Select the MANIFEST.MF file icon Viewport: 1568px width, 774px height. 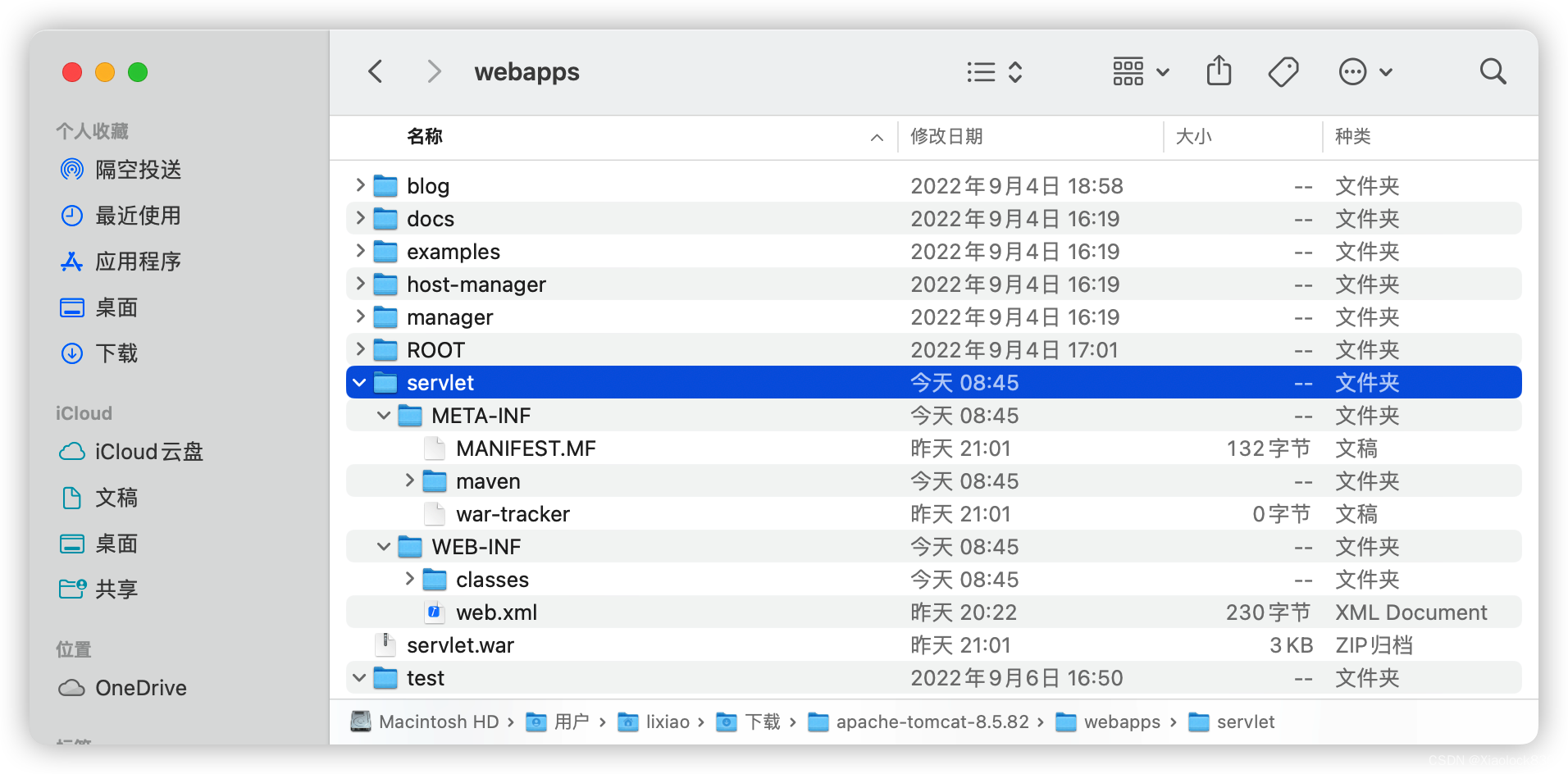pos(435,448)
